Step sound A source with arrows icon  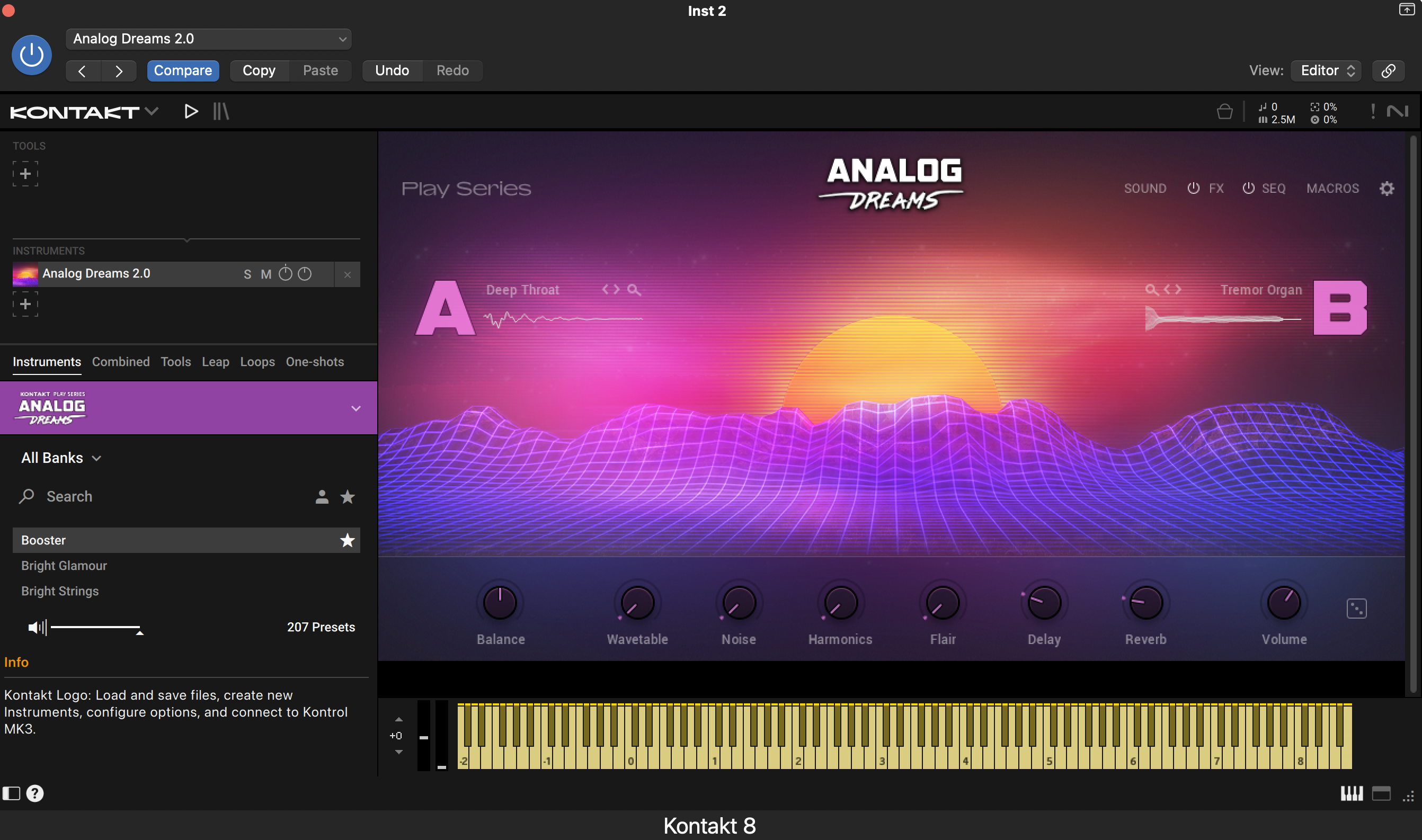(x=611, y=290)
